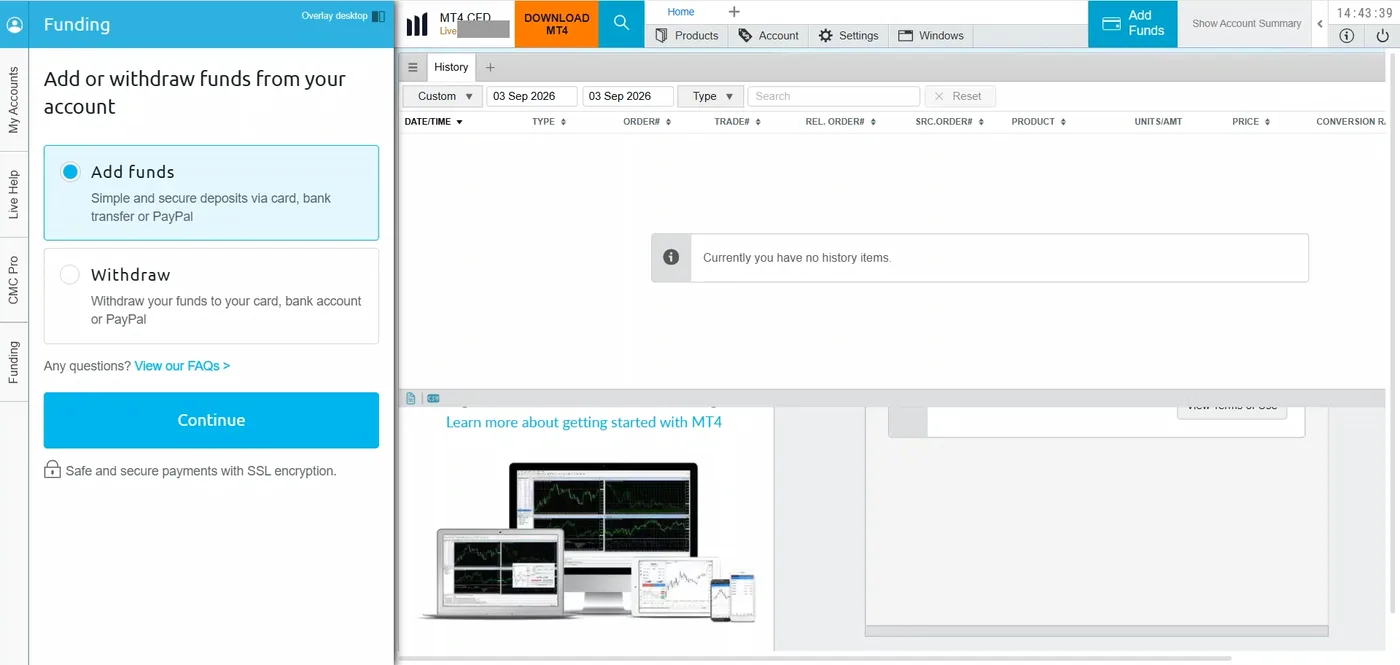The height and width of the screenshot is (665, 1400).
Task: Sort by DATE/TIME column
Action: click(434, 122)
